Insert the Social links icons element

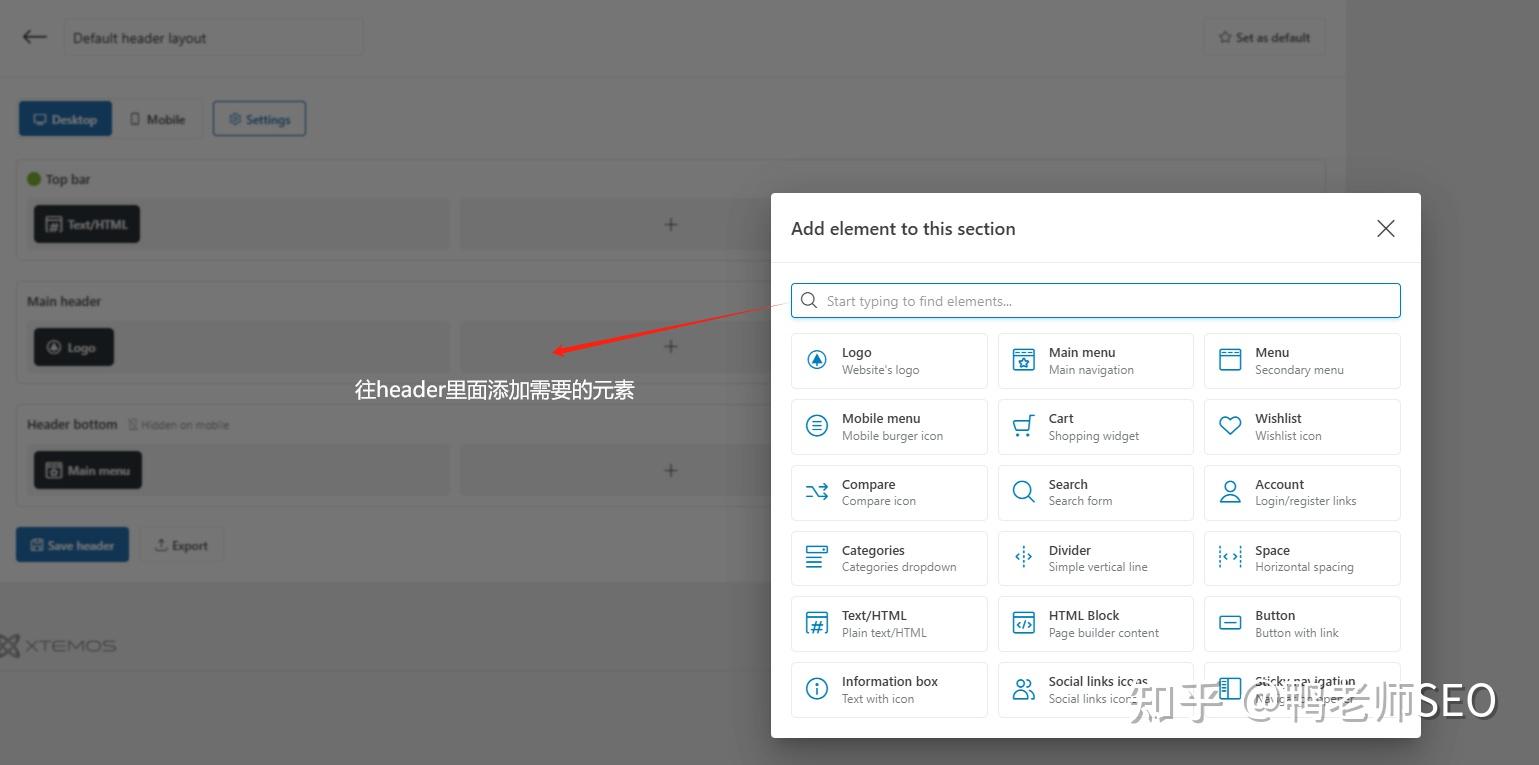[1095, 689]
